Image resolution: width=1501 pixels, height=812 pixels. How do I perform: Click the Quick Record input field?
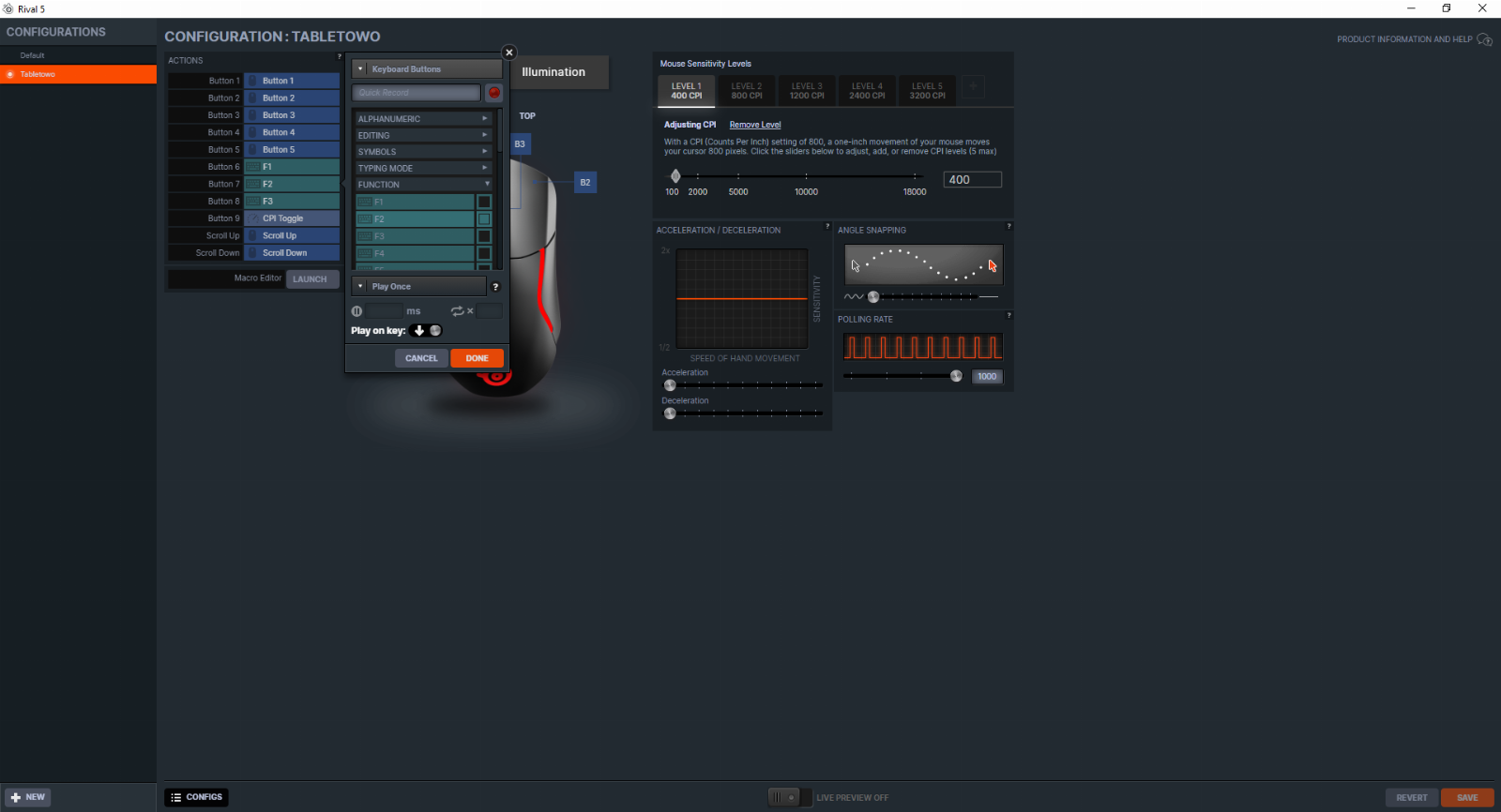(417, 93)
